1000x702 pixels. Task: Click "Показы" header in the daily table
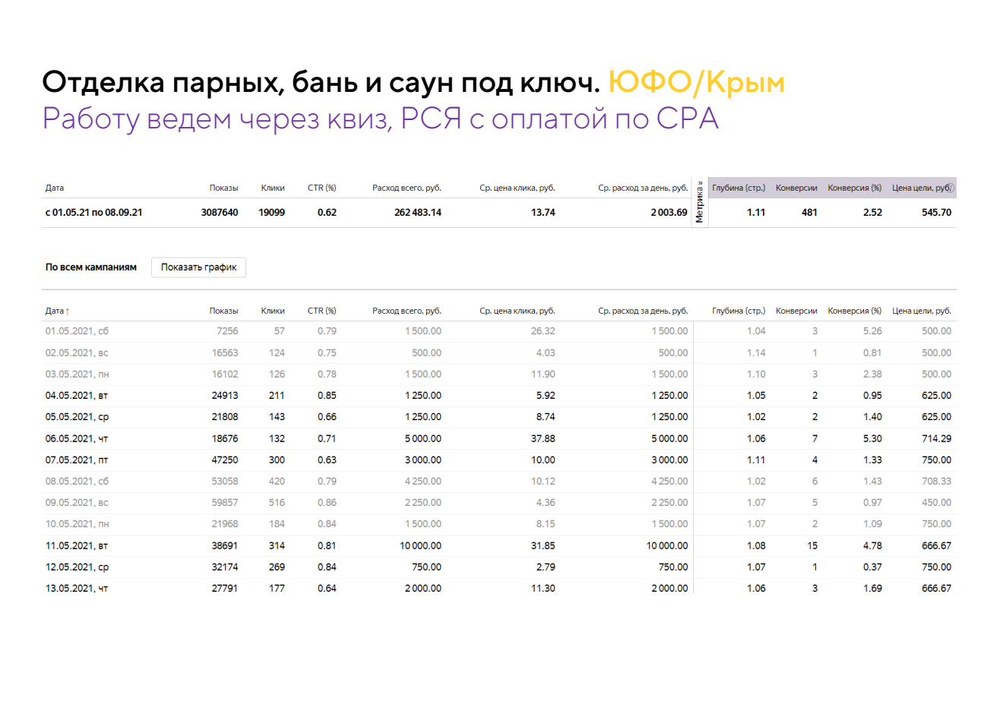pos(223,311)
